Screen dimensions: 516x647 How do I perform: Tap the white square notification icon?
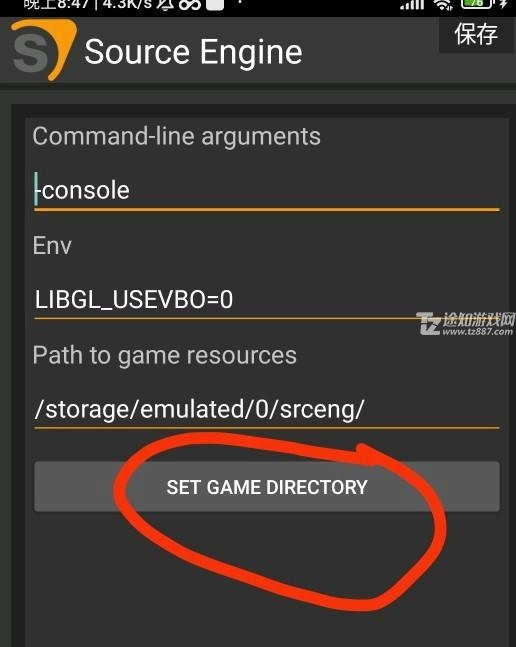[x=214, y=4]
